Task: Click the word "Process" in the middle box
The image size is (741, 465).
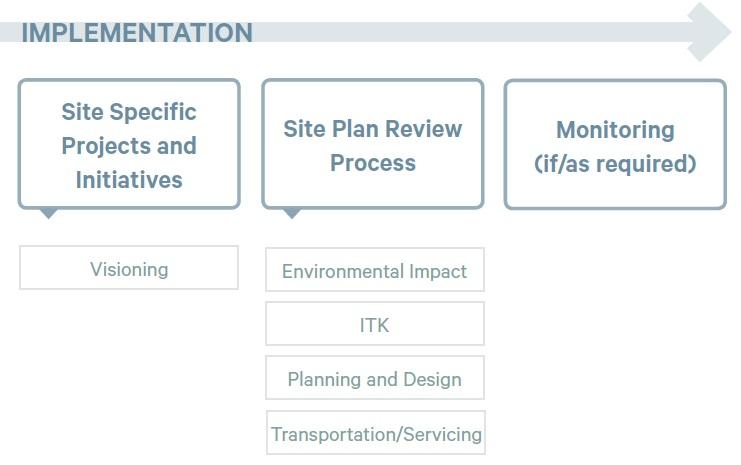Action: pos(373,162)
